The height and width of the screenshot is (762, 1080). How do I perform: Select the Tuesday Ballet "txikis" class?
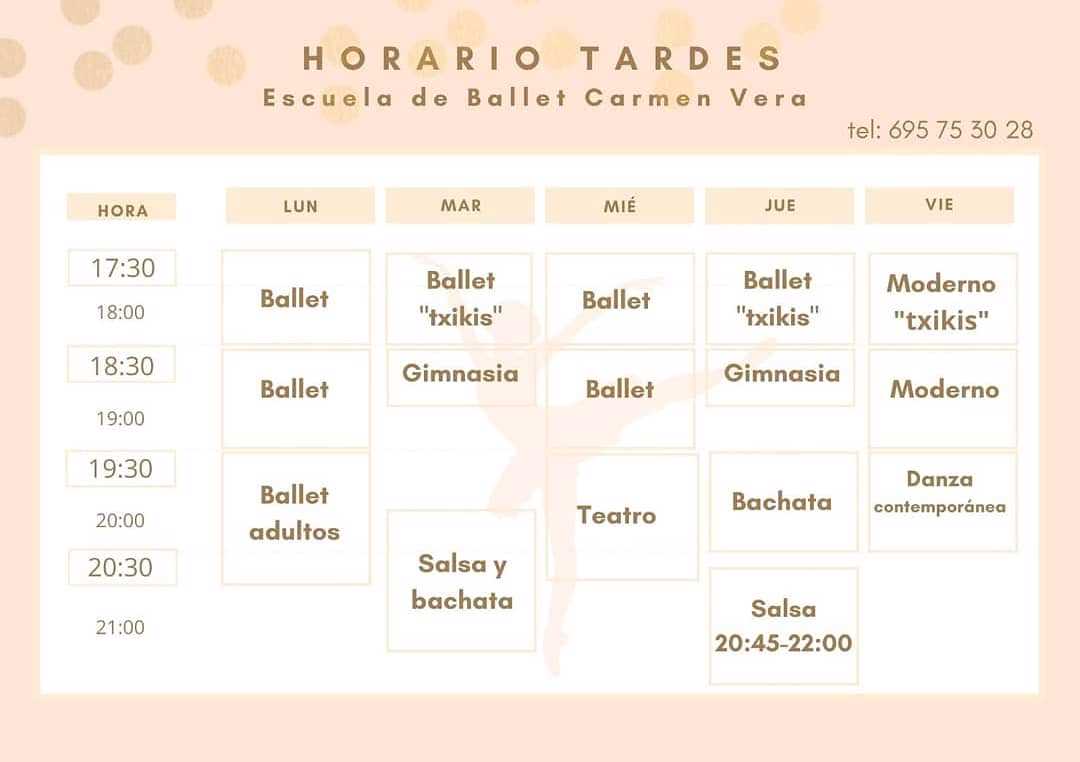(x=459, y=299)
